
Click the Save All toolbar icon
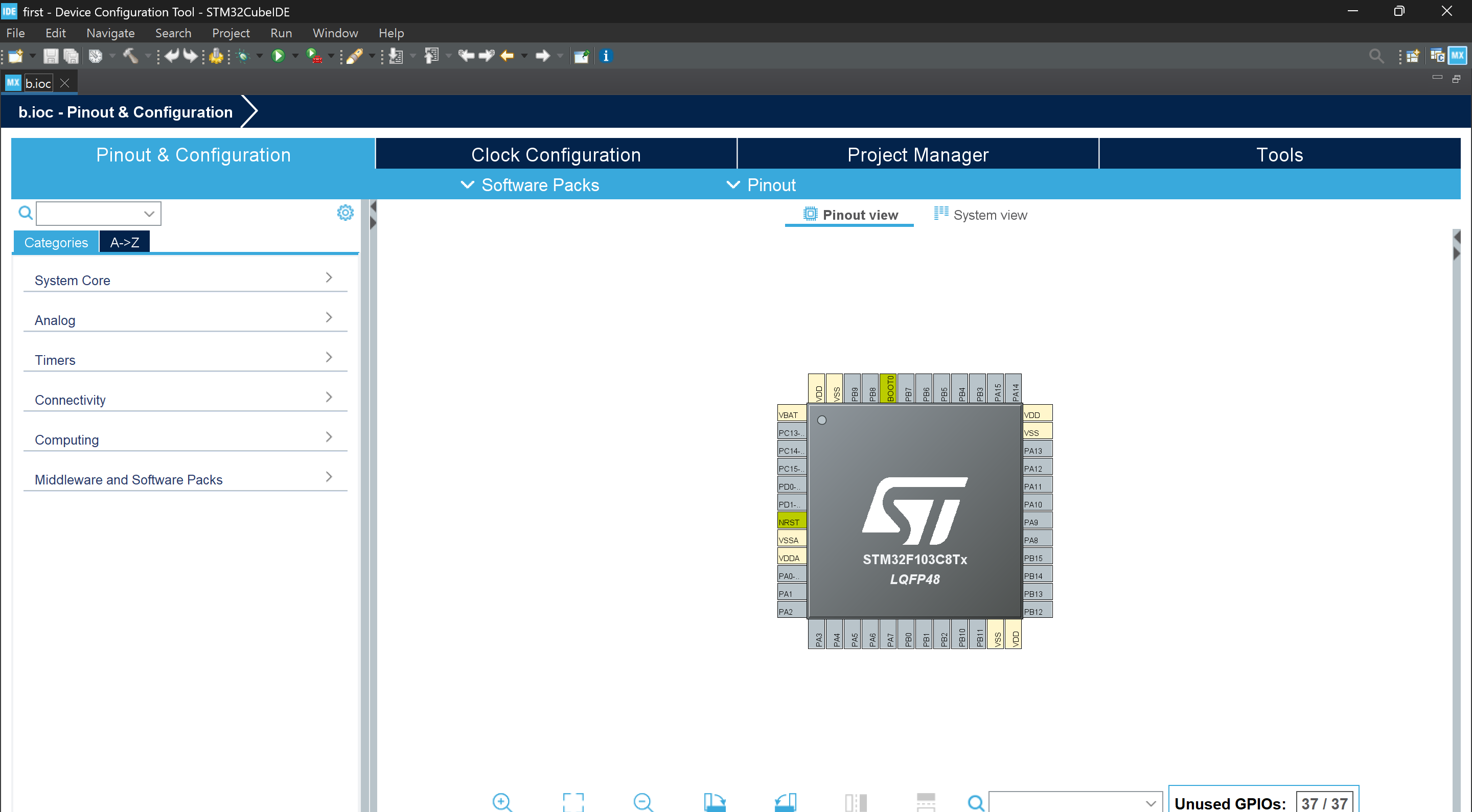coord(71,56)
